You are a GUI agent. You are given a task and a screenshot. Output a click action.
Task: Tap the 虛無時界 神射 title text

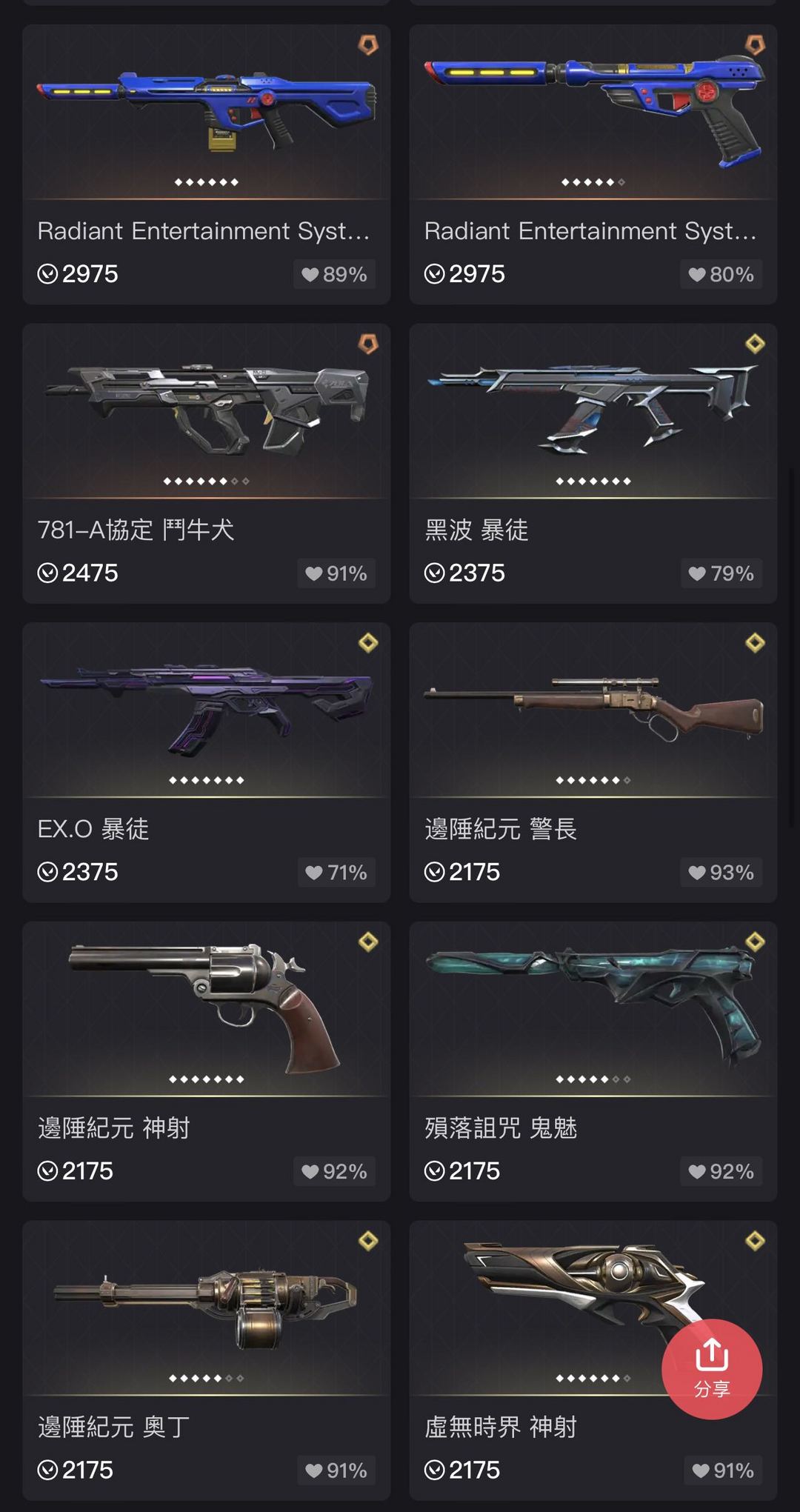[x=501, y=1427]
